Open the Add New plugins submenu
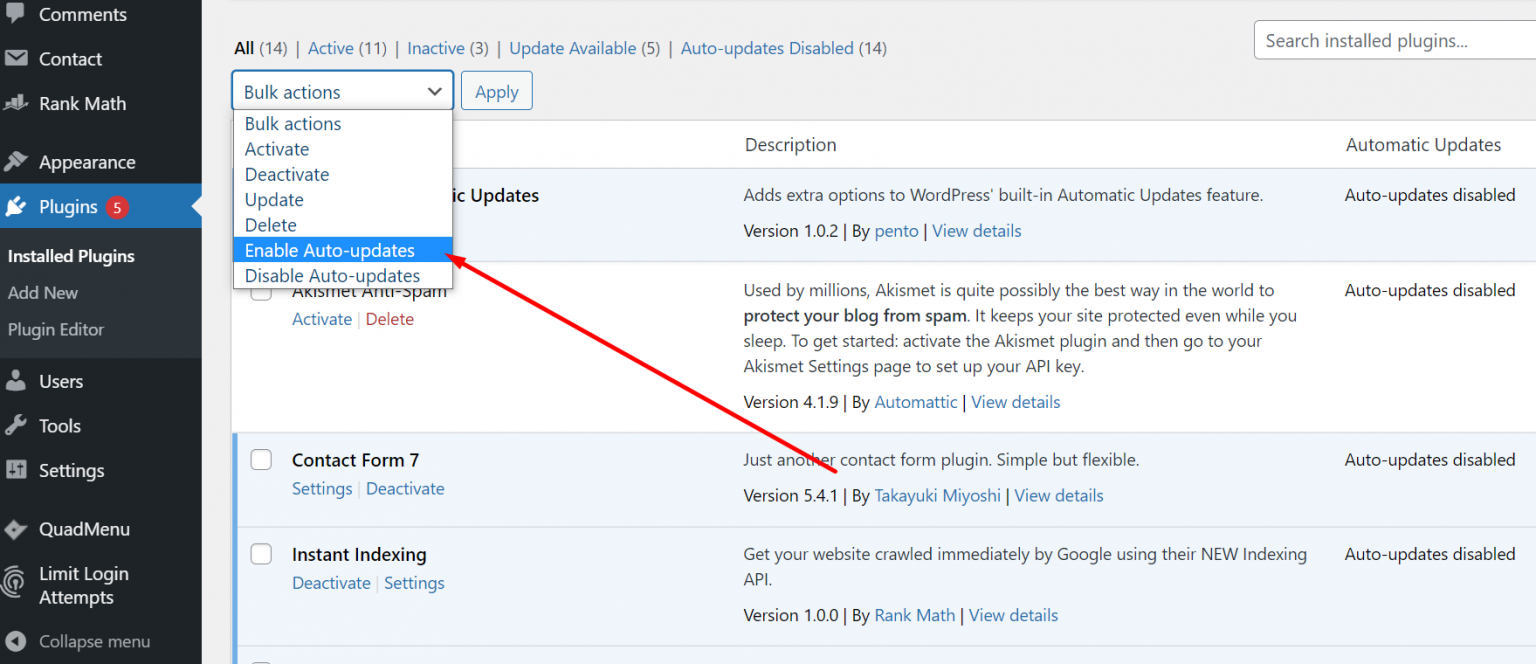Image resolution: width=1536 pixels, height=664 pixels. (42, 292)
